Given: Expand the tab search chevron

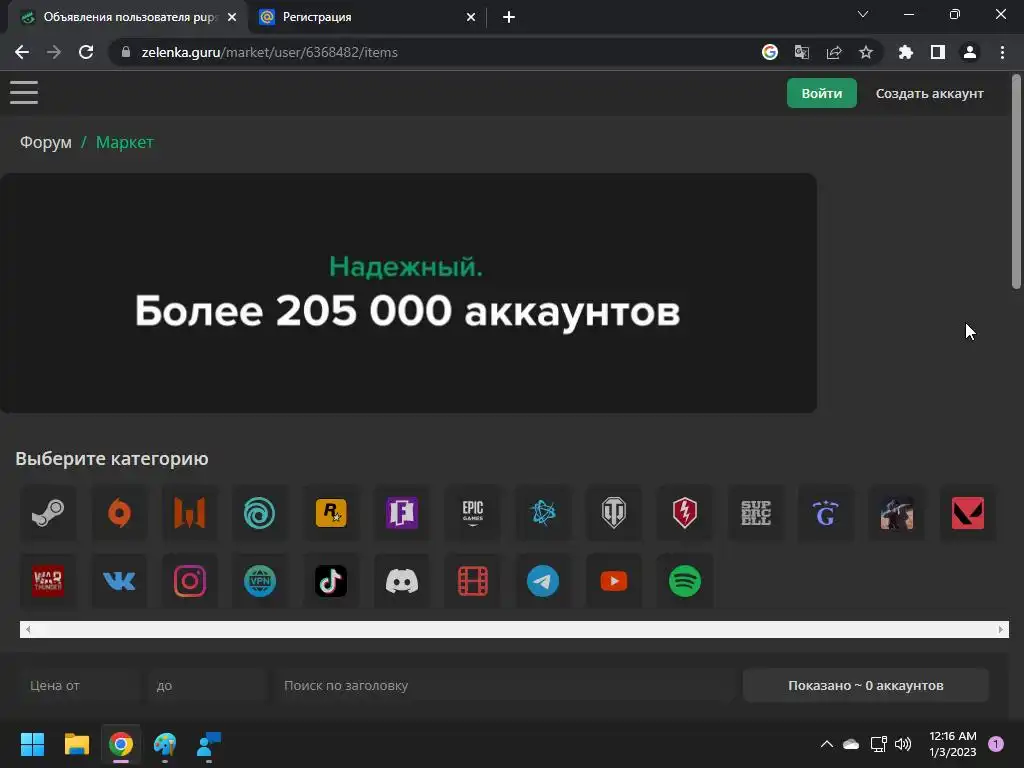Looking at the screenshot, I should [x=863, y=14].
